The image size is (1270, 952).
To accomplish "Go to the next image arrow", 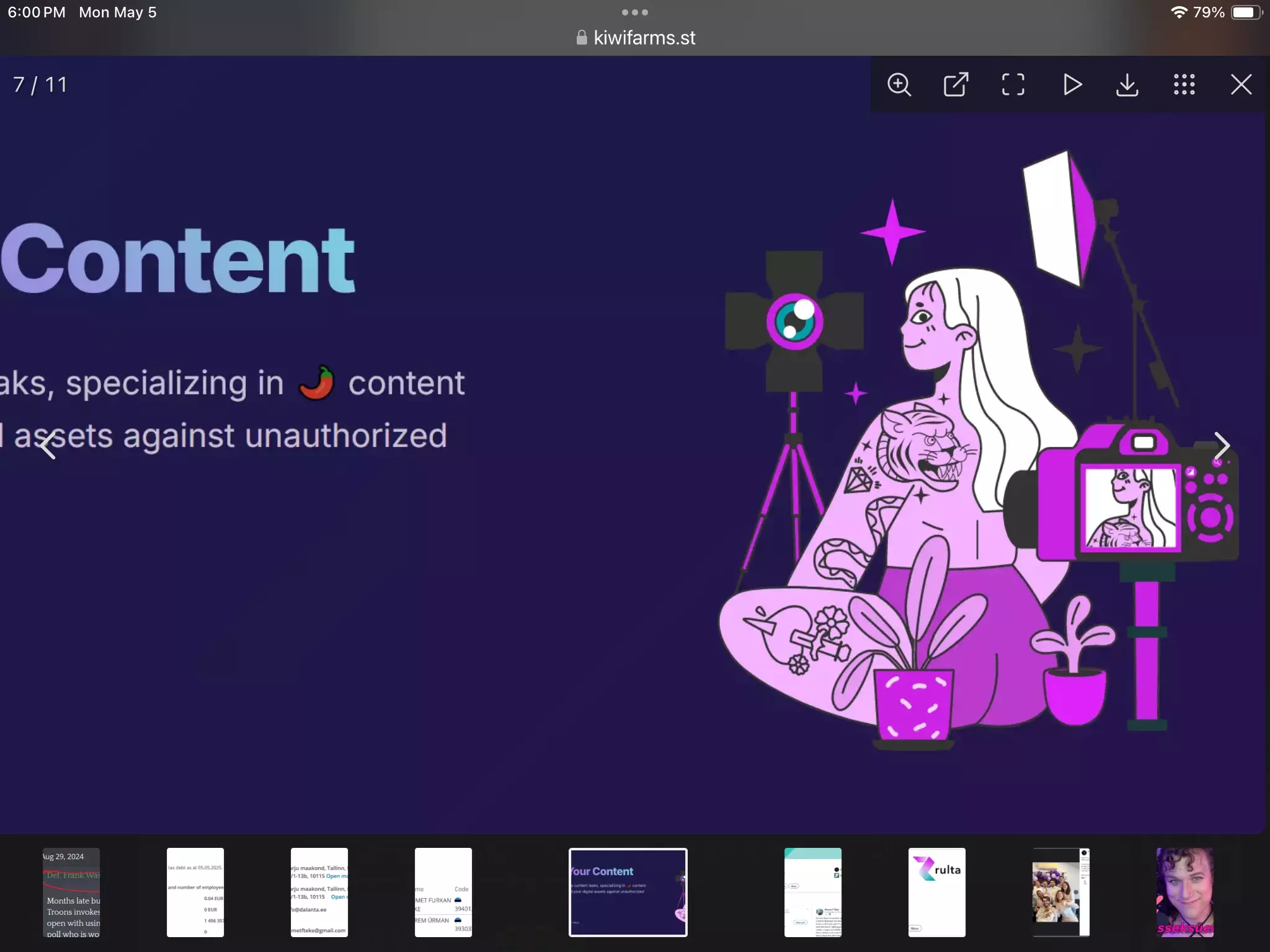I will pos(1222,446).
